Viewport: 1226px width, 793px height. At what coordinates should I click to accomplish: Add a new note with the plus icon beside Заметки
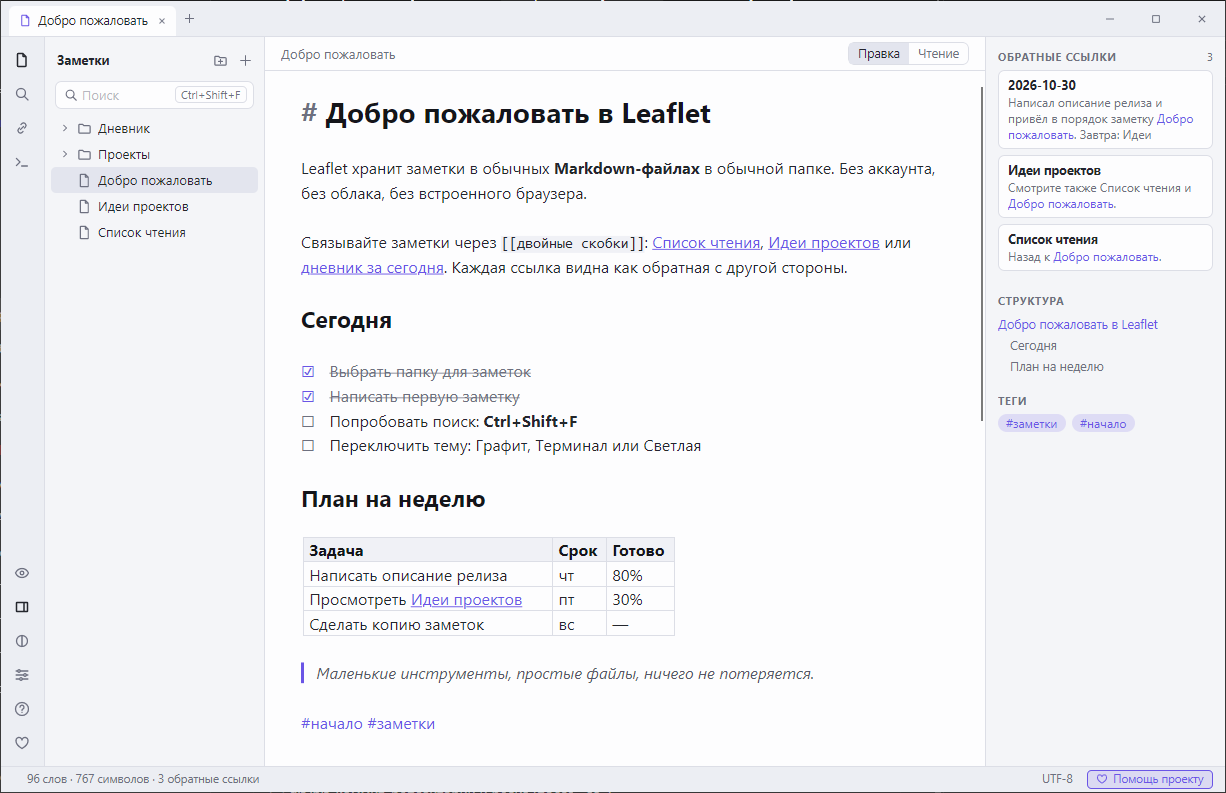click(x=245, y=61)
